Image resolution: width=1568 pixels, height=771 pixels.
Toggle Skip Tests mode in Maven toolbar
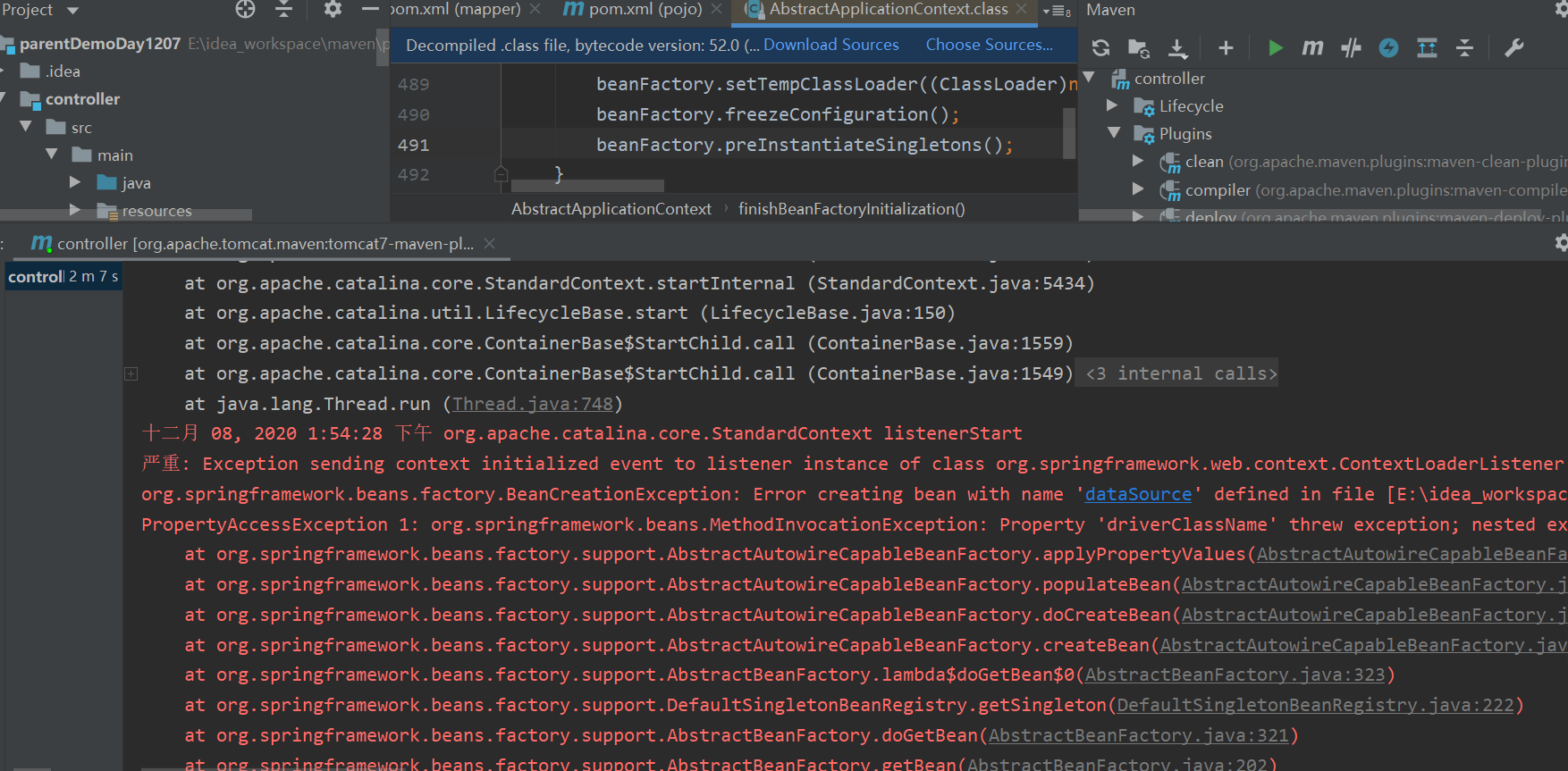[x=1351, y=47]
